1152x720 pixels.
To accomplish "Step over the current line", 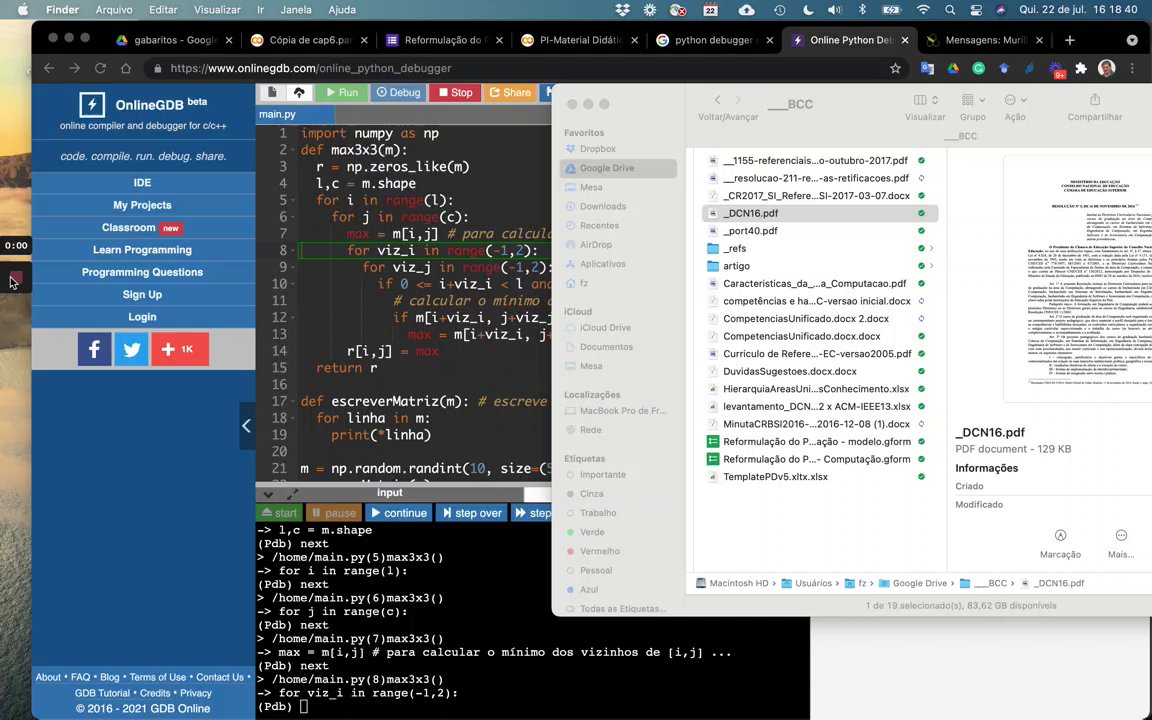I will pos(472,513).
